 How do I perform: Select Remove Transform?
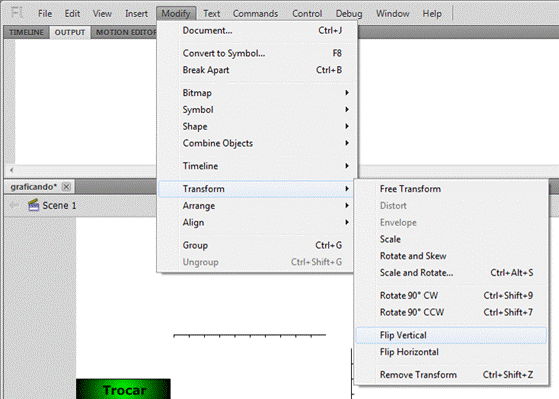451,375
